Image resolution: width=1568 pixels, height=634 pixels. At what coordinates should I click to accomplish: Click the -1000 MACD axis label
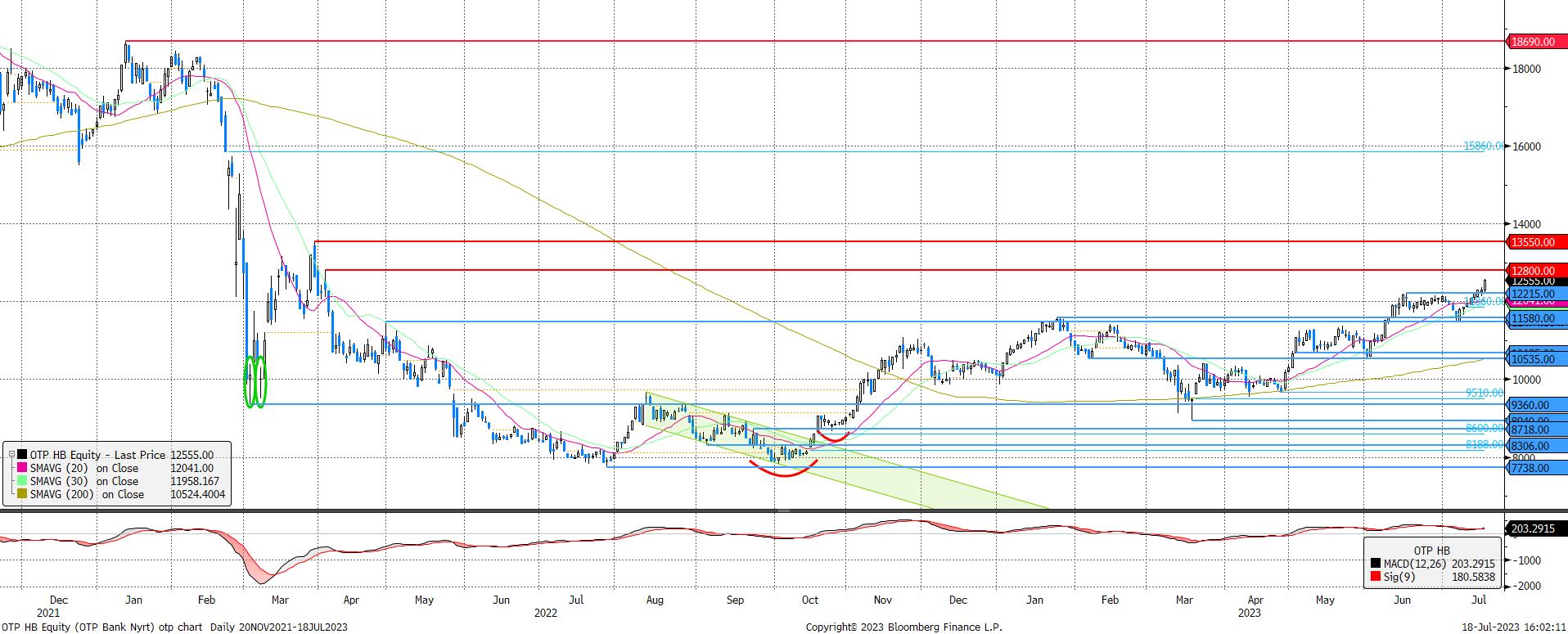(x=1525, y=560)
